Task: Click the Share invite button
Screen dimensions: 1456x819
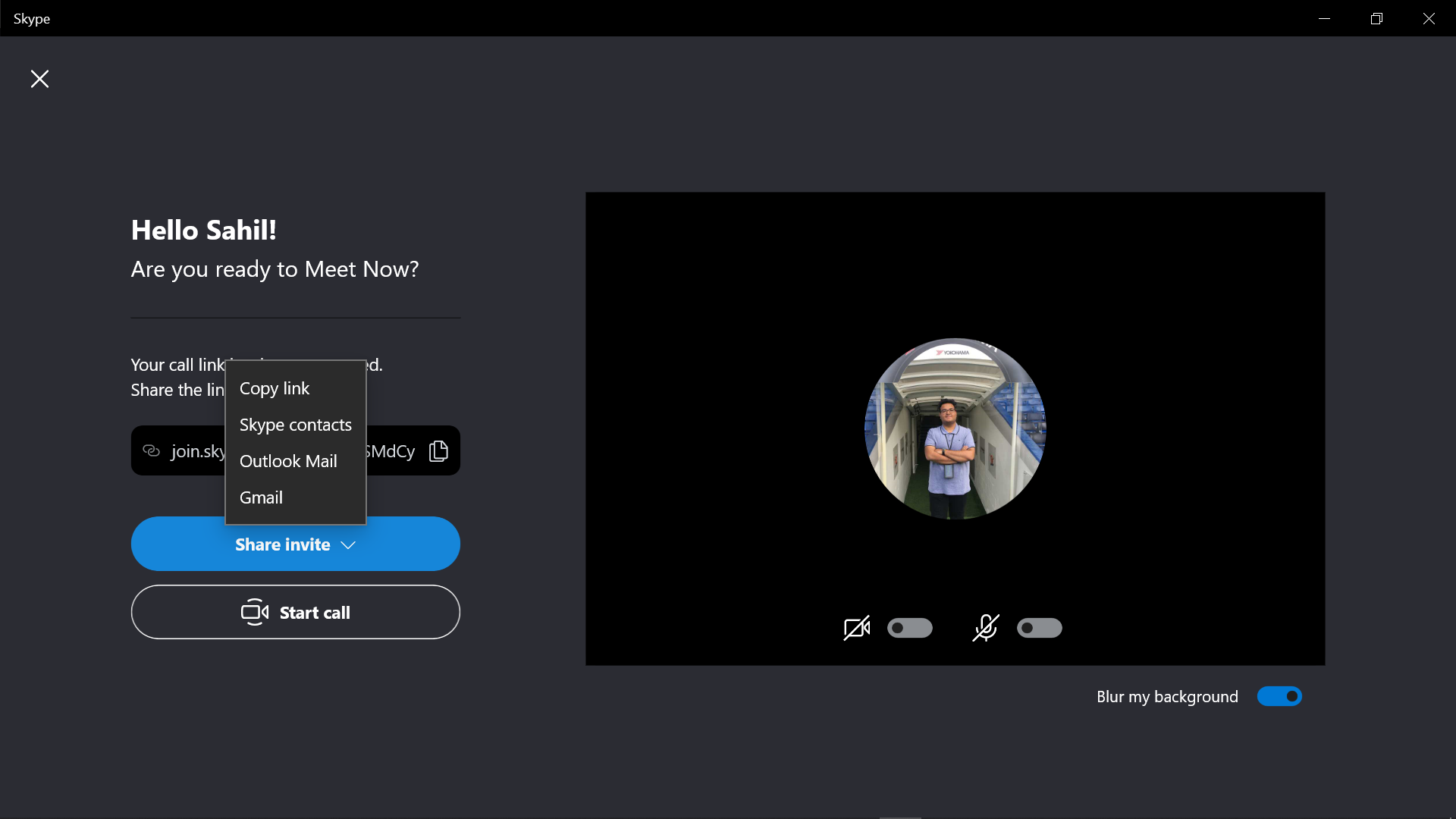Action: [x=296, y=544]
